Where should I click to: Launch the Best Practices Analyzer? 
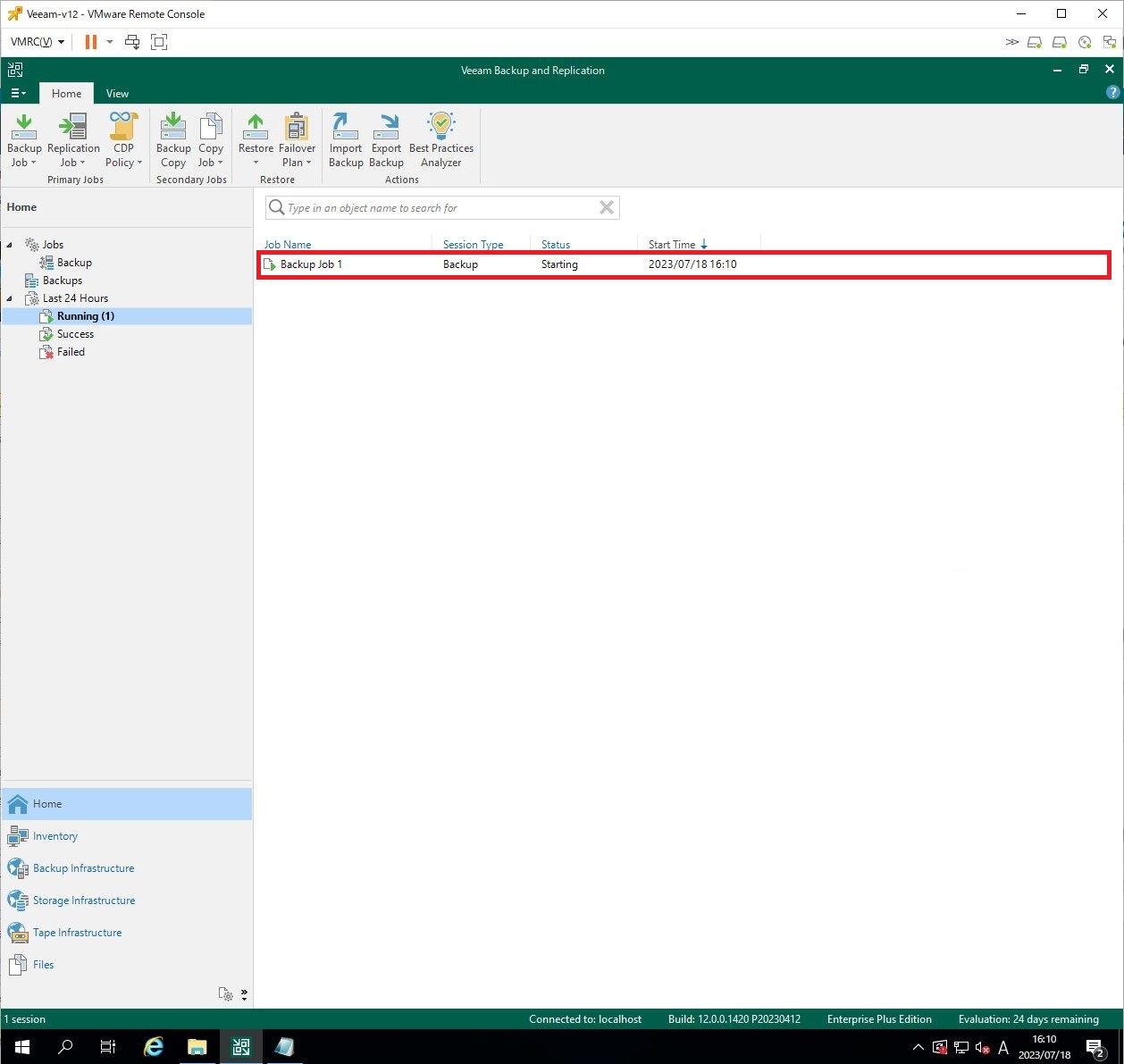pos(441,140)
